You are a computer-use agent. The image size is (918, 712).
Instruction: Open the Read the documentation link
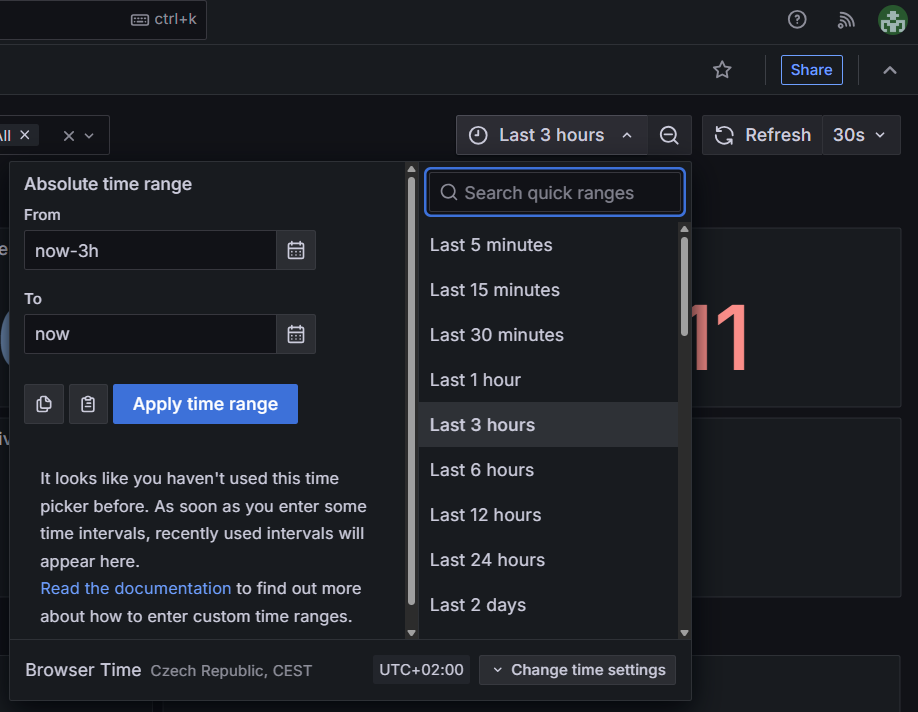click(x=135, y=588)
